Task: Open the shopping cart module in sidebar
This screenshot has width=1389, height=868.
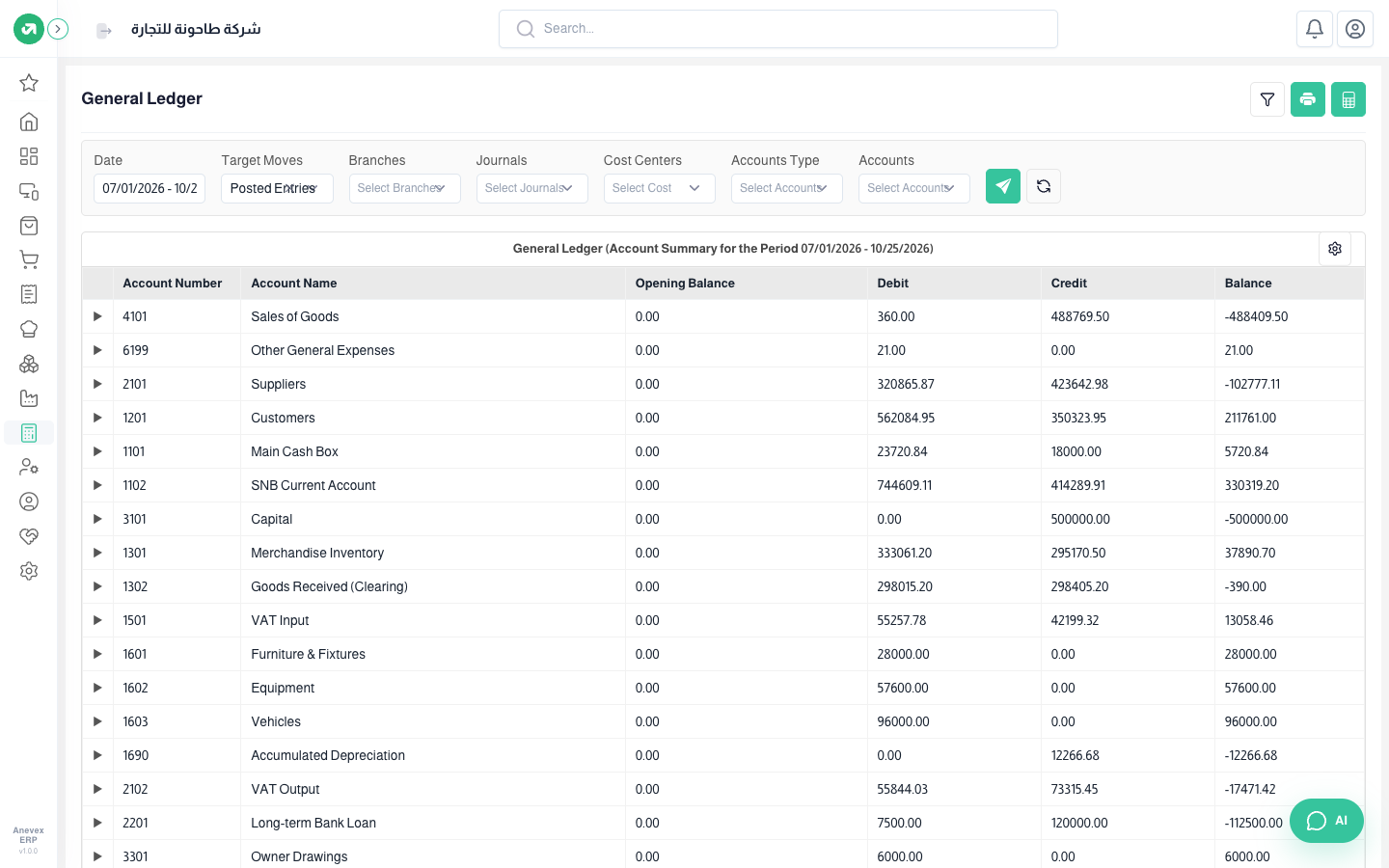Action: [x=29, y=259]
